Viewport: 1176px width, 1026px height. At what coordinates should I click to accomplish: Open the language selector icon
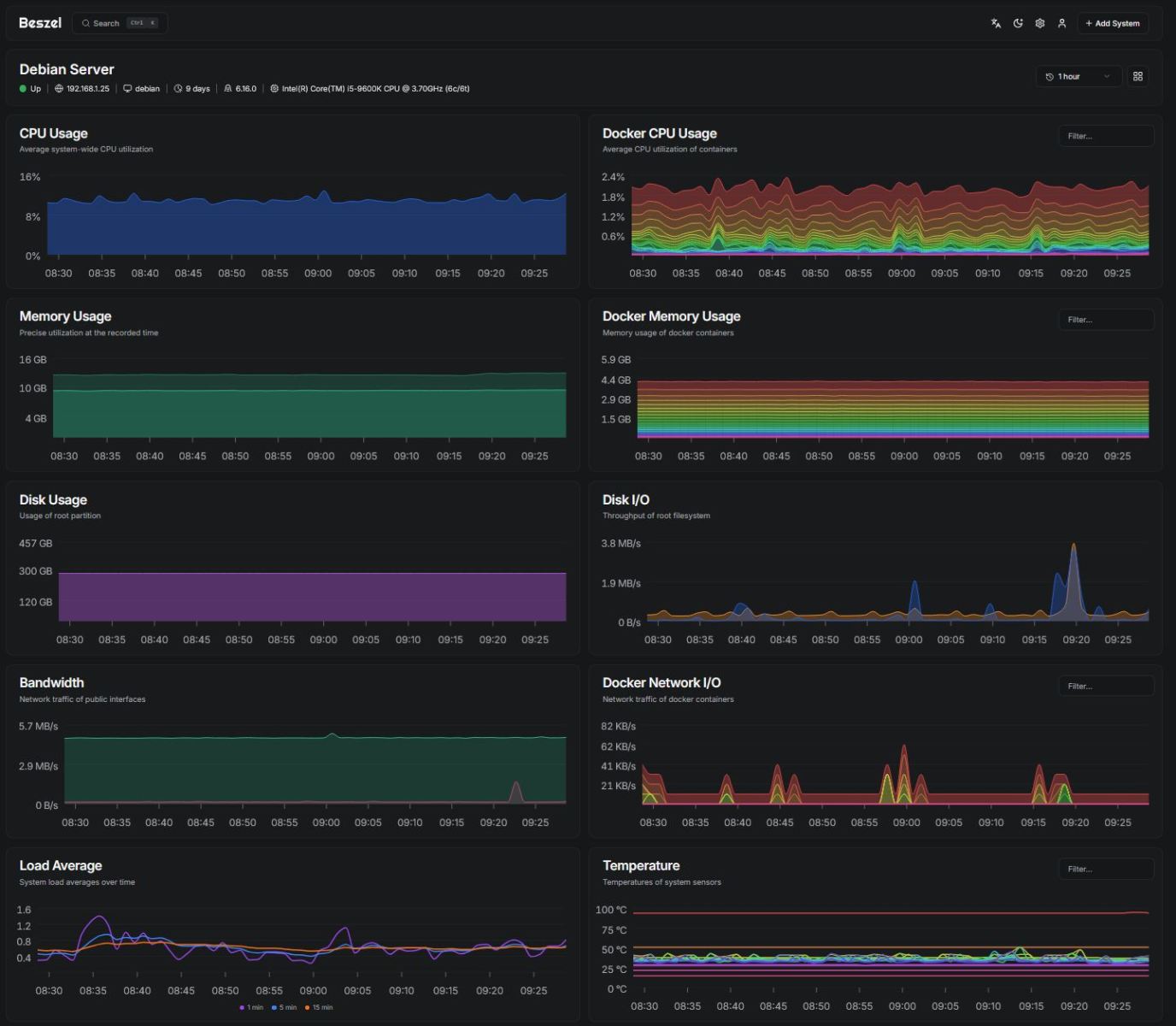tap(996, 23)
